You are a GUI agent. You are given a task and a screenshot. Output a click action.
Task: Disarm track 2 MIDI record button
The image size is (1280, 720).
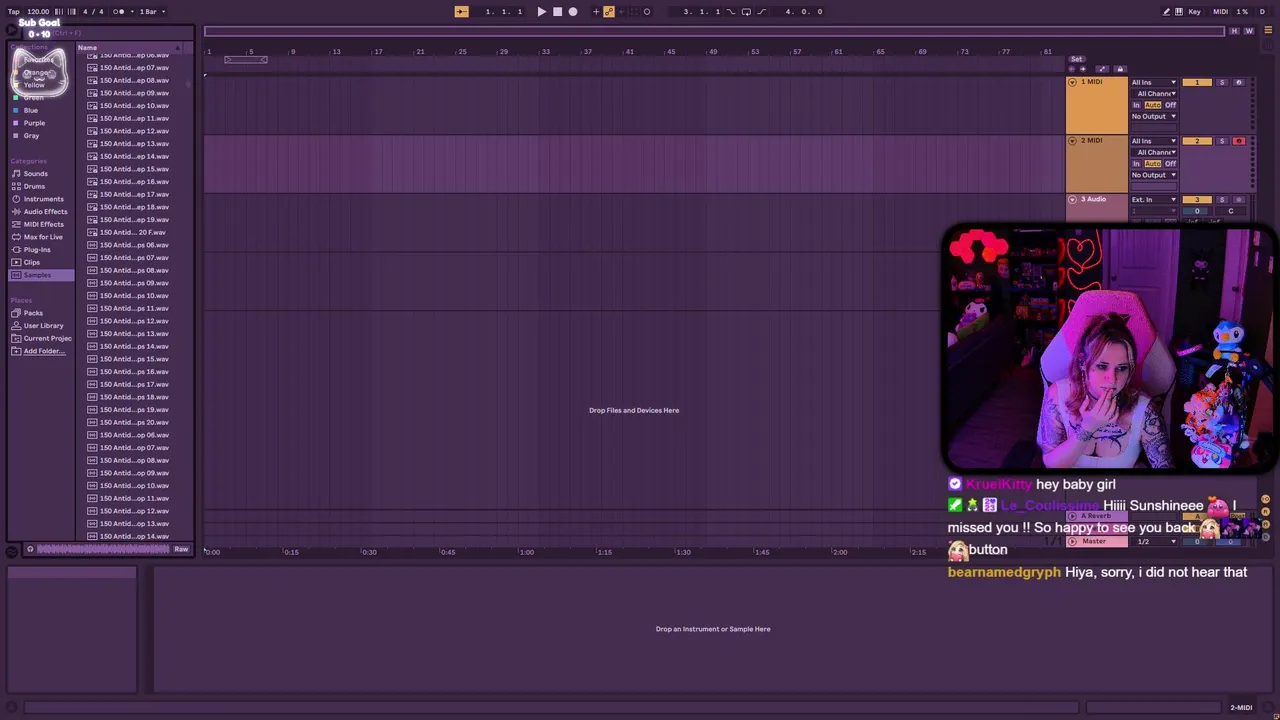[1239, 141]
